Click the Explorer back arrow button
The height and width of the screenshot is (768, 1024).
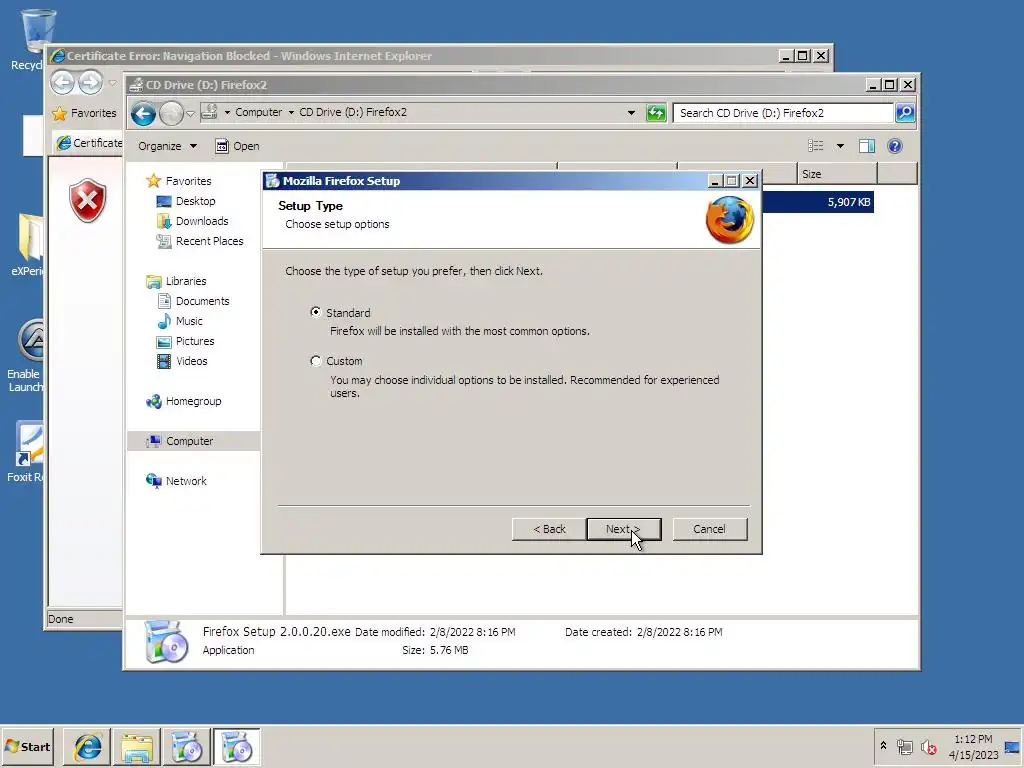pos(143,114)
